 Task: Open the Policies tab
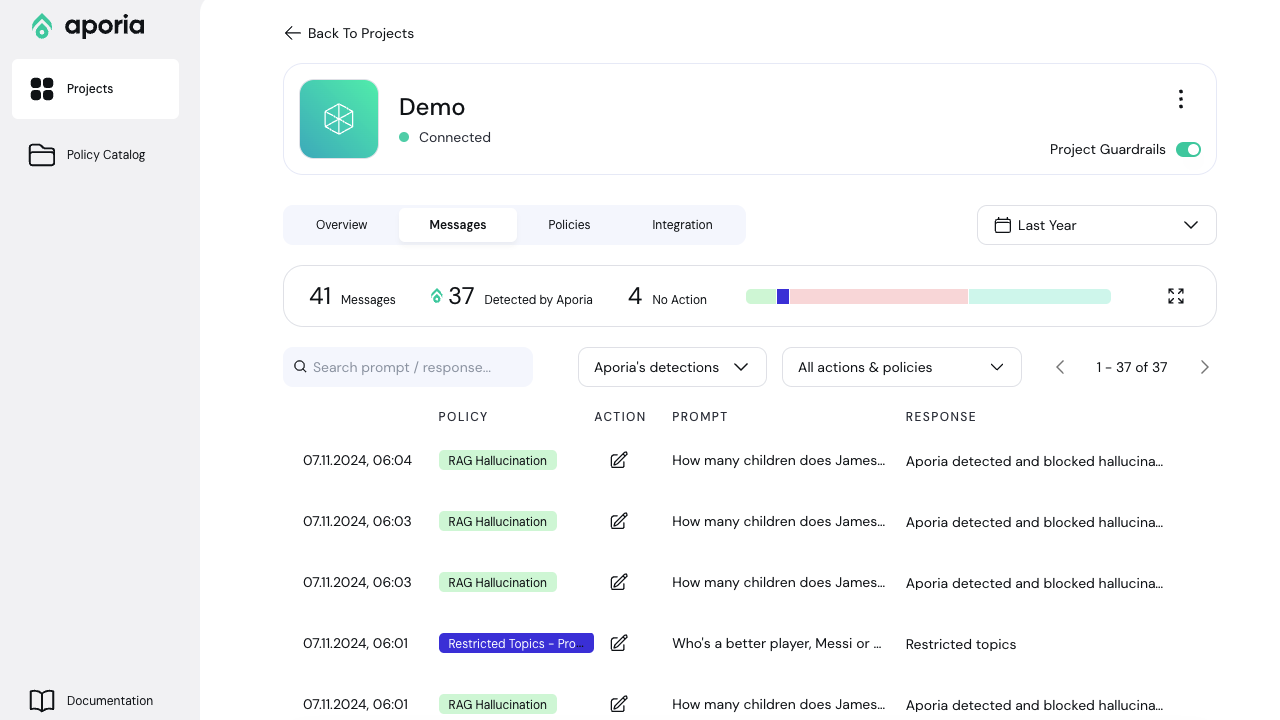click(569, 225)
